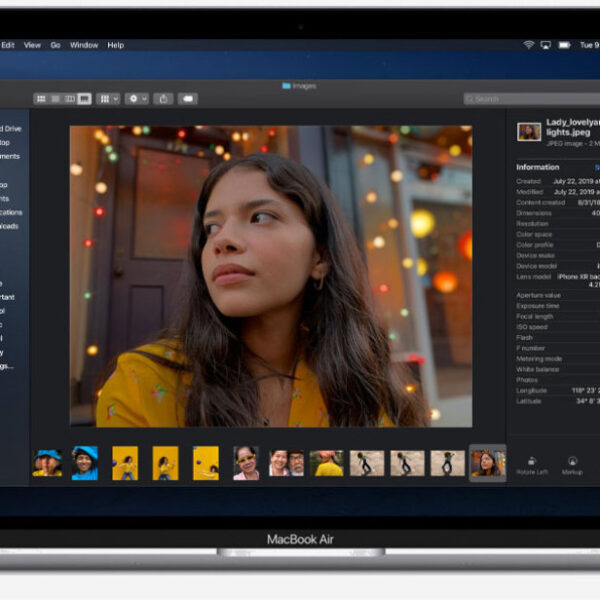Click the large photo preview
The height and width of the screenshot is (600, 600).
(271, 276)
